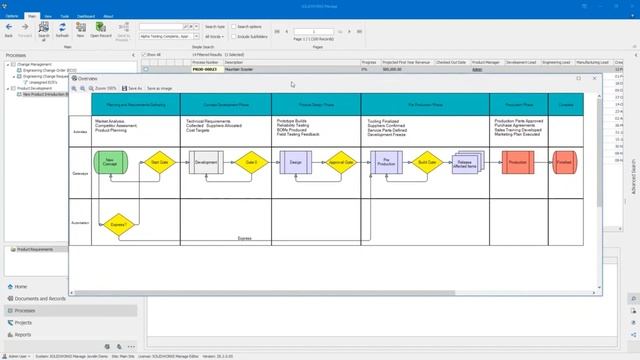The width and height of the screenshot is (640, 360).
Task: Open the Projects navigation section
Action: 20,322
